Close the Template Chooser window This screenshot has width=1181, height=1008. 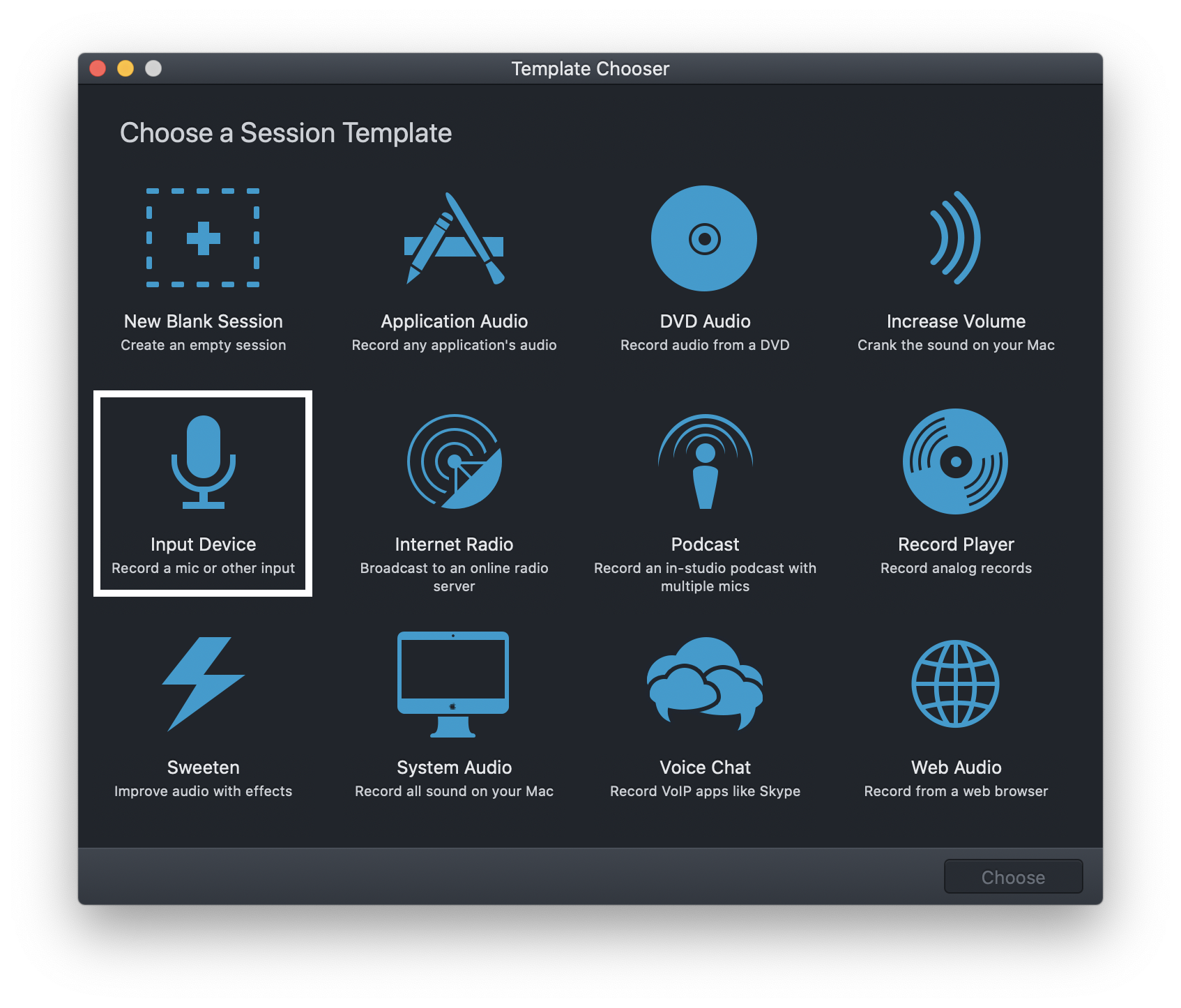coord(98,68)
